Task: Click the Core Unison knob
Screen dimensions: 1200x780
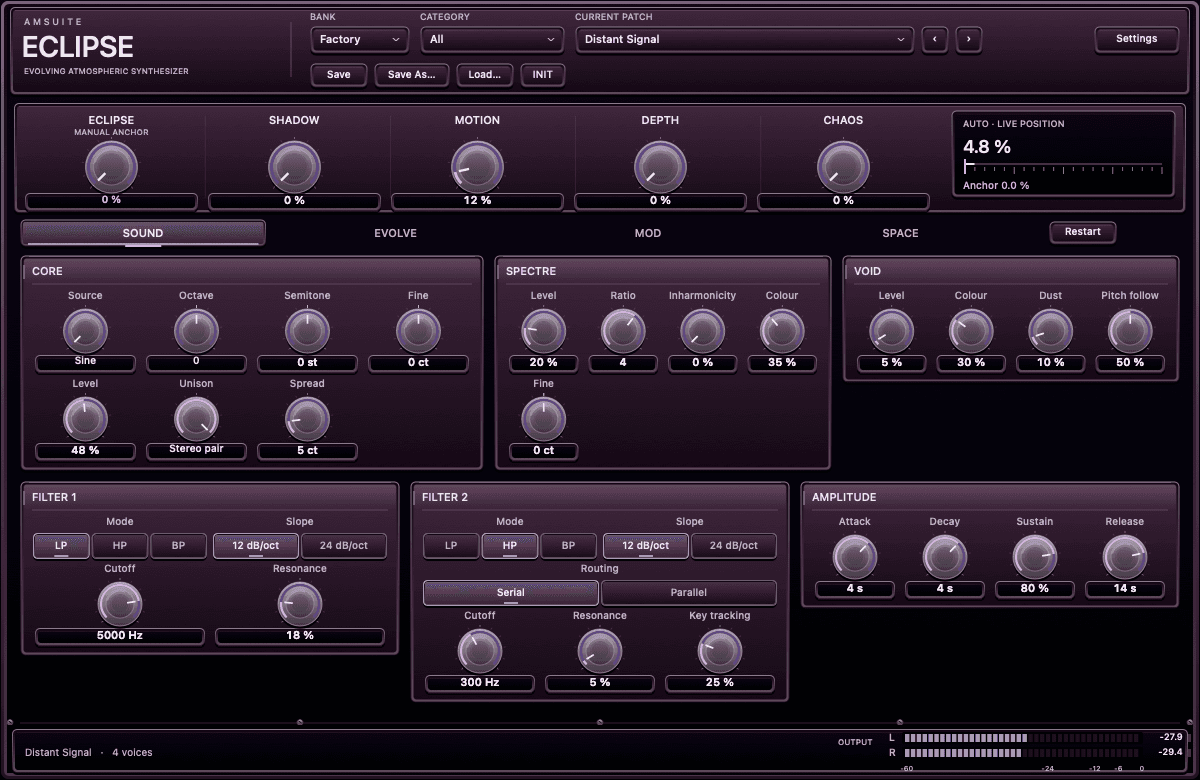Action: pyautogui.click(x=196, y=418)
